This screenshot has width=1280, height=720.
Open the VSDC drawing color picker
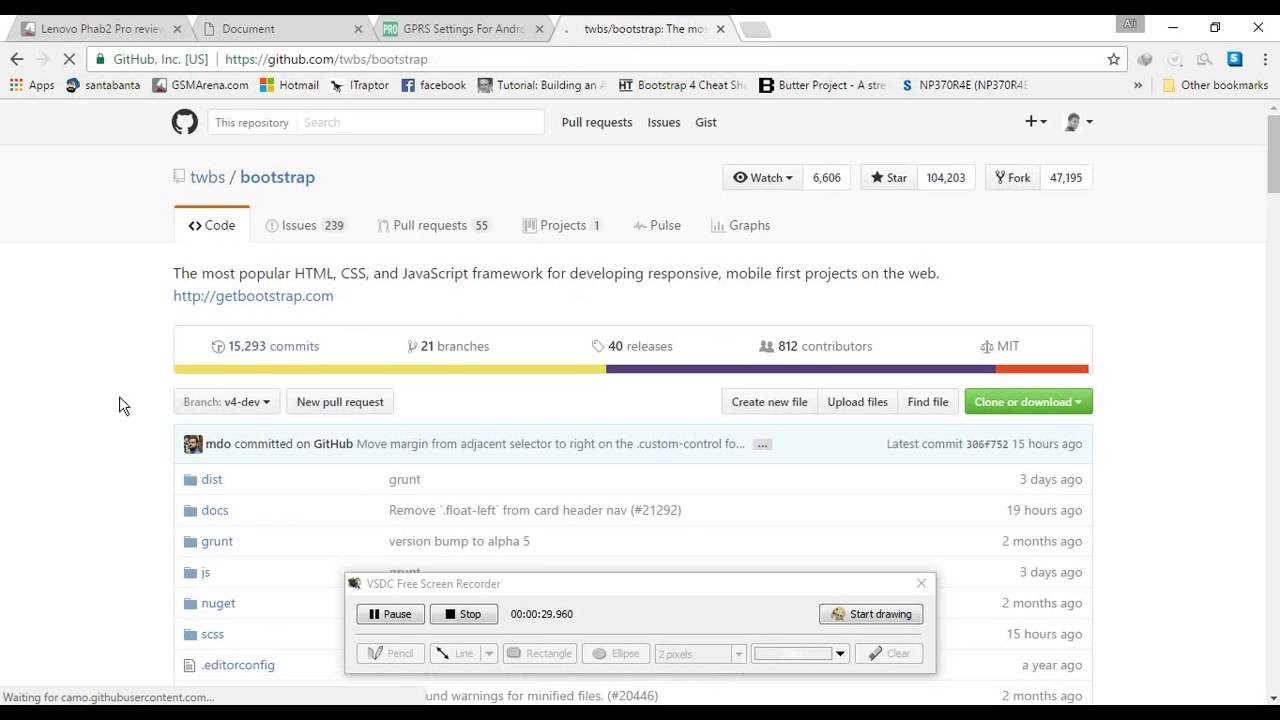[x=800, y=654]
